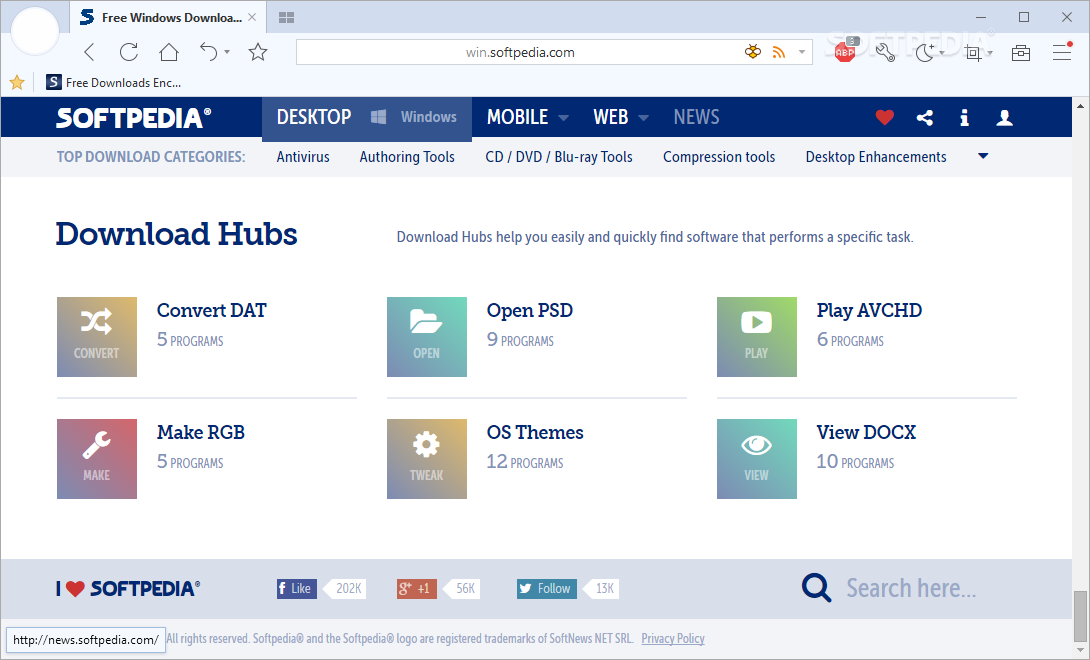Toggle night mode moon icon
Image resolution: width=1090 pixels, height=660 pixels.
pos(925,52)
